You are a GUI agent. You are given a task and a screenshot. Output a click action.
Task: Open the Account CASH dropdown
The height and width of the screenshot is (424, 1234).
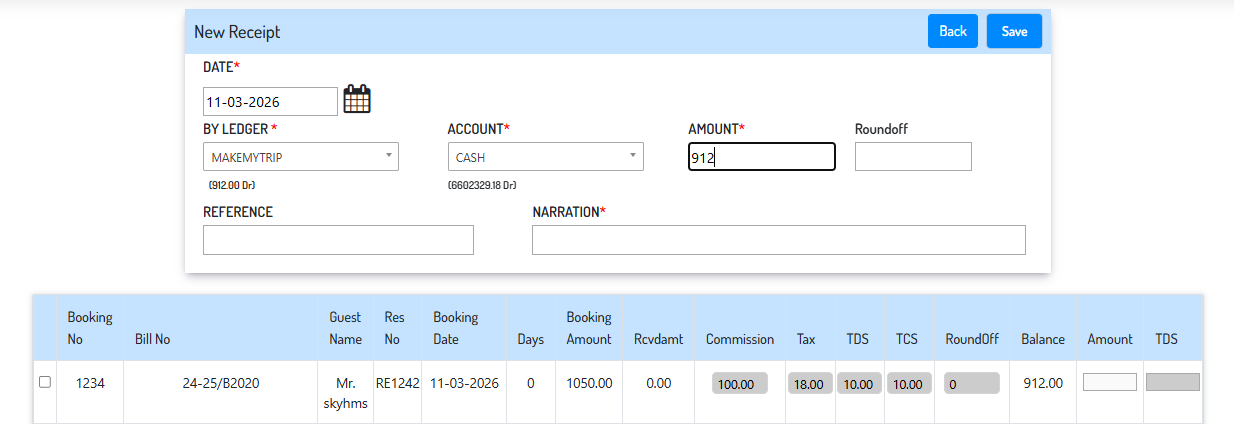(x=545, y=157)
